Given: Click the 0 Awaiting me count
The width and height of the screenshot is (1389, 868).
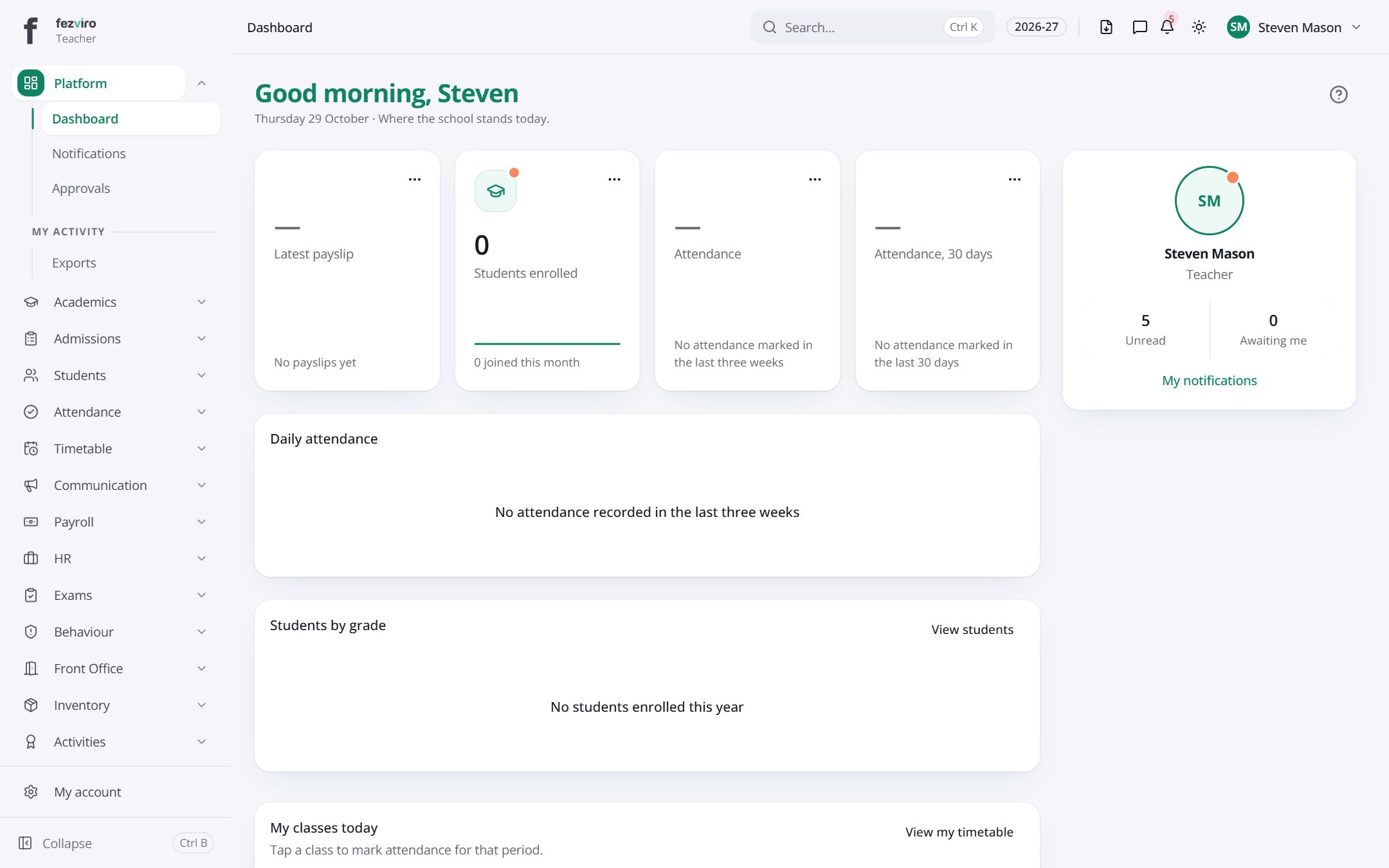Looking at the screenshot, I should pyautogui.click(x=1273, y=329).
